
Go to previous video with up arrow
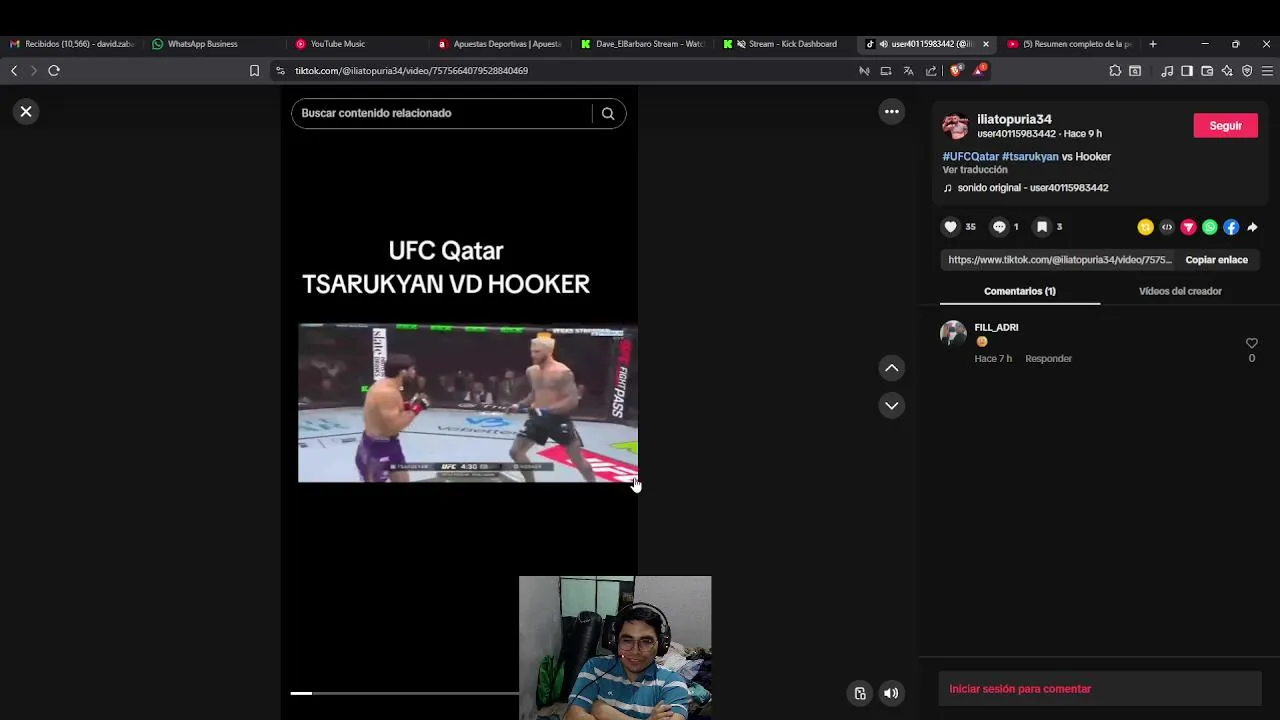(x=892, y=368)
